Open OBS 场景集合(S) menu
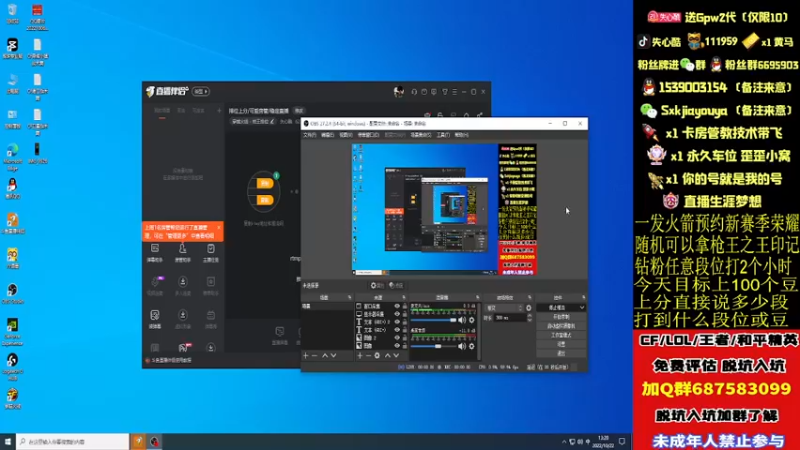800x450 pixels. (x=421, y=135)
